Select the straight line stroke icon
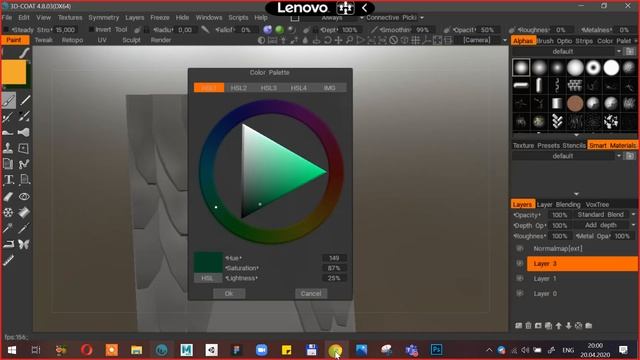Image resolution: width=640 pixels, height=360 pixels. [x=24, y=100]
